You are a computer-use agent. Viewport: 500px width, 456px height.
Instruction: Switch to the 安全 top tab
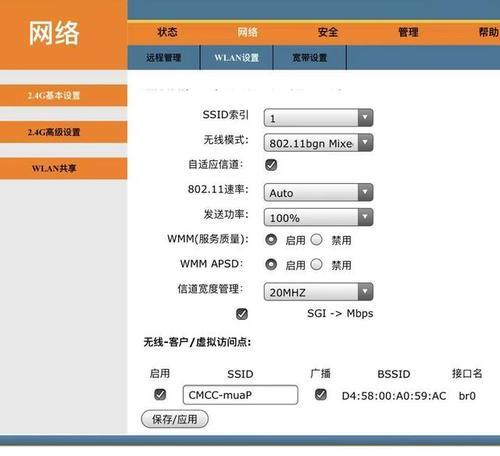pos(328,32)
